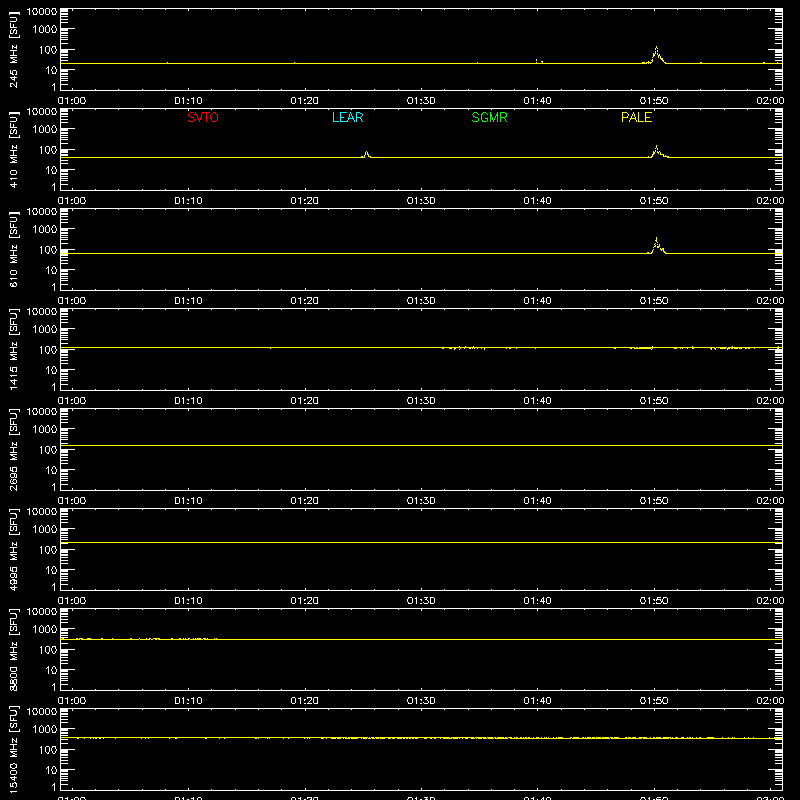The width and height of the screenshot is (800, 800).
Task: Click the flat trace in the 4995 MHz plot
Action: click(x=421, y=542)
